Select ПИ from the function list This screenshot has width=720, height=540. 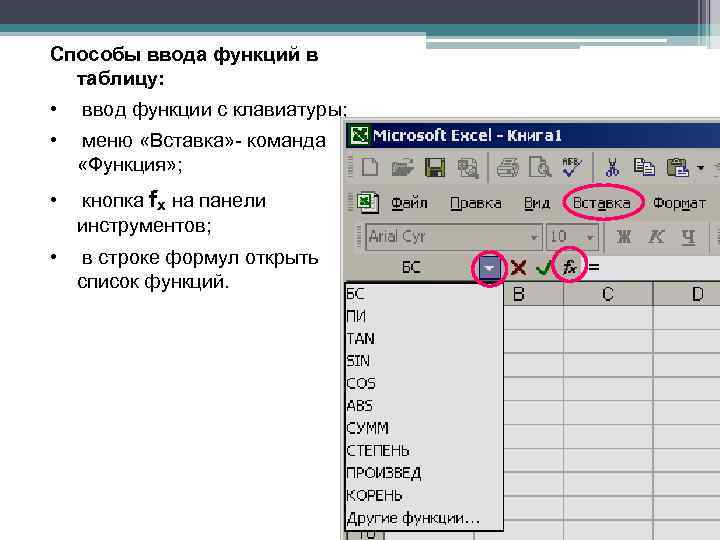click(x=424, y=316)
